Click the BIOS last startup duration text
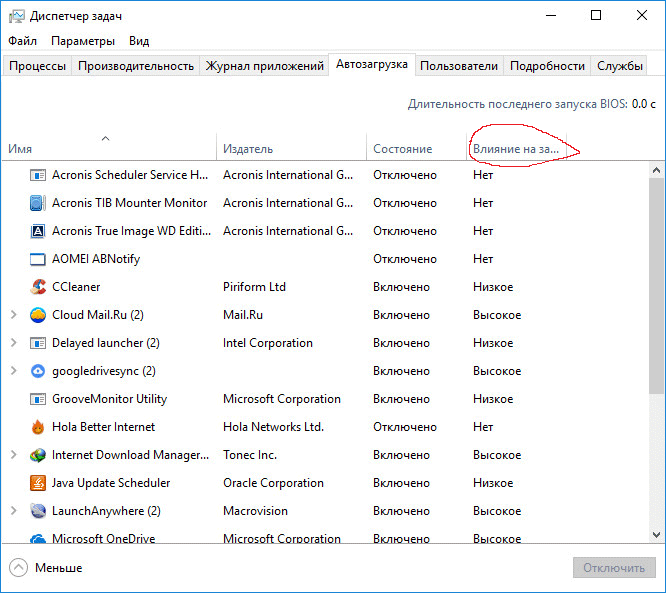Image resolution: width=666 pixels, height=593 pixels. point(532,104)
